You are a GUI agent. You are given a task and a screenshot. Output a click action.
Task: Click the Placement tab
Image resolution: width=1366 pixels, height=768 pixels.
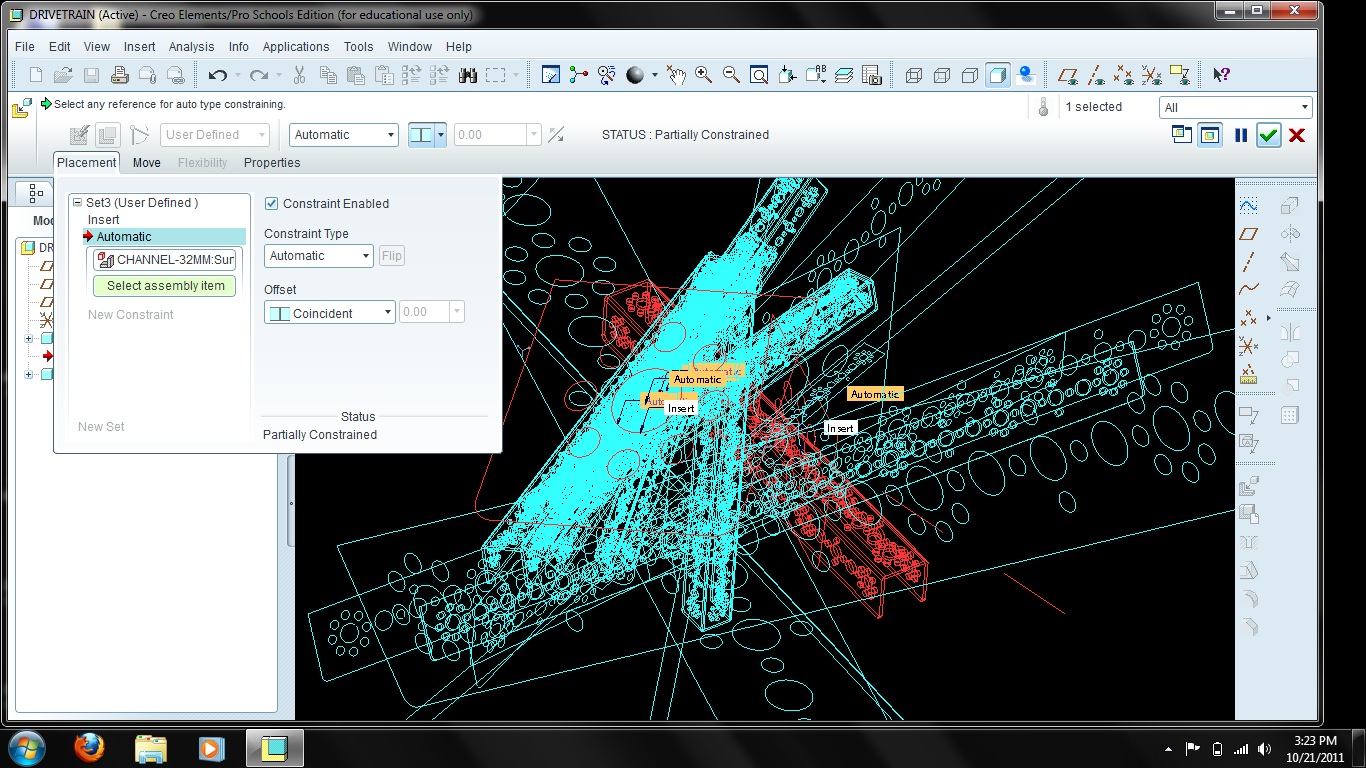pyautogui.click(x=87, y=163)
